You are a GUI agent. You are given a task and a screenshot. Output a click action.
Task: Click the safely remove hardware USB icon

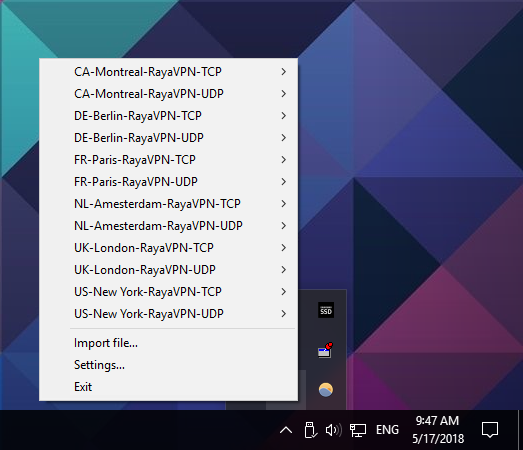pyautogui.click(x=310, y=430)
